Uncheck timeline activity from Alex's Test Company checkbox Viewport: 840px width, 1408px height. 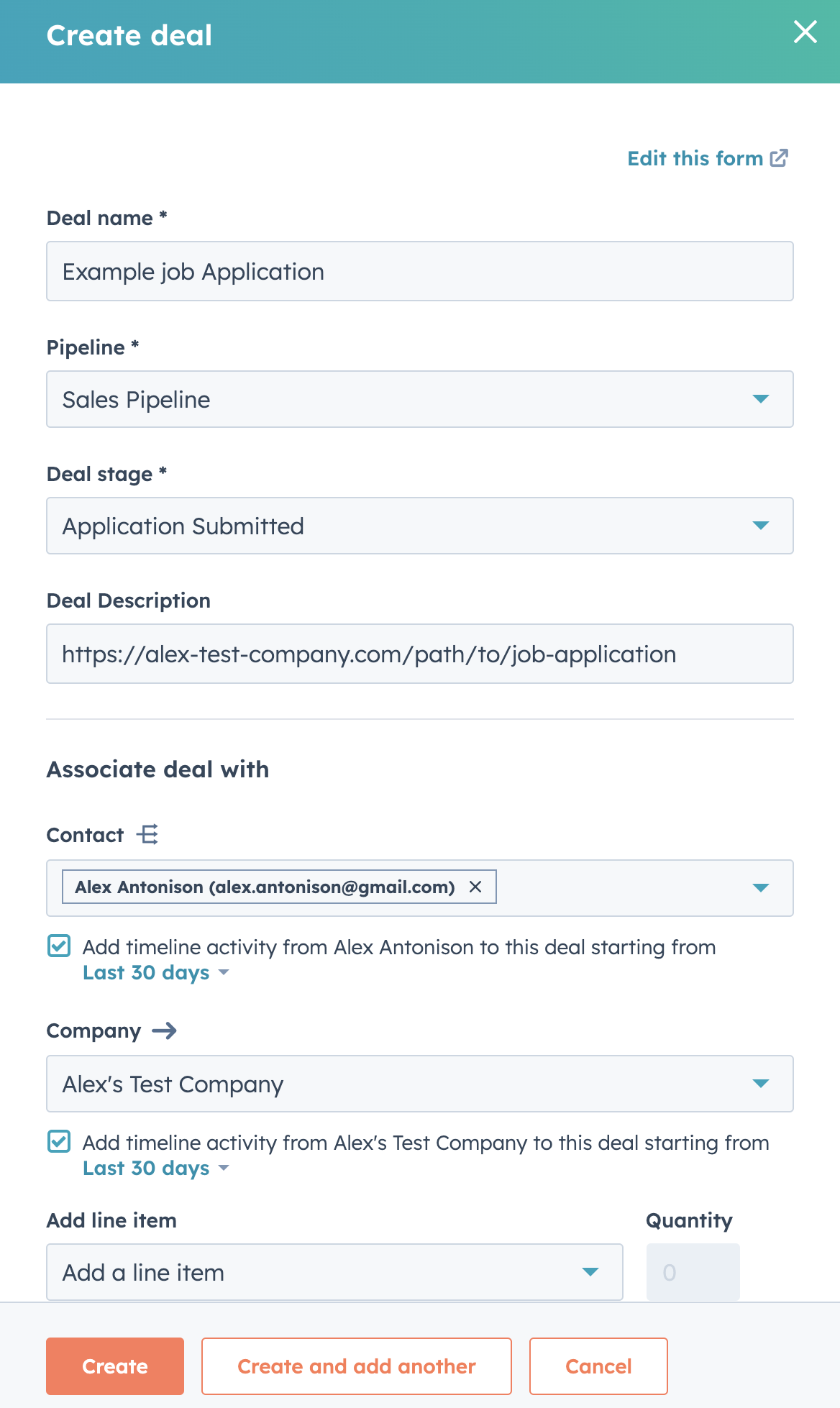click(59, 1141)
